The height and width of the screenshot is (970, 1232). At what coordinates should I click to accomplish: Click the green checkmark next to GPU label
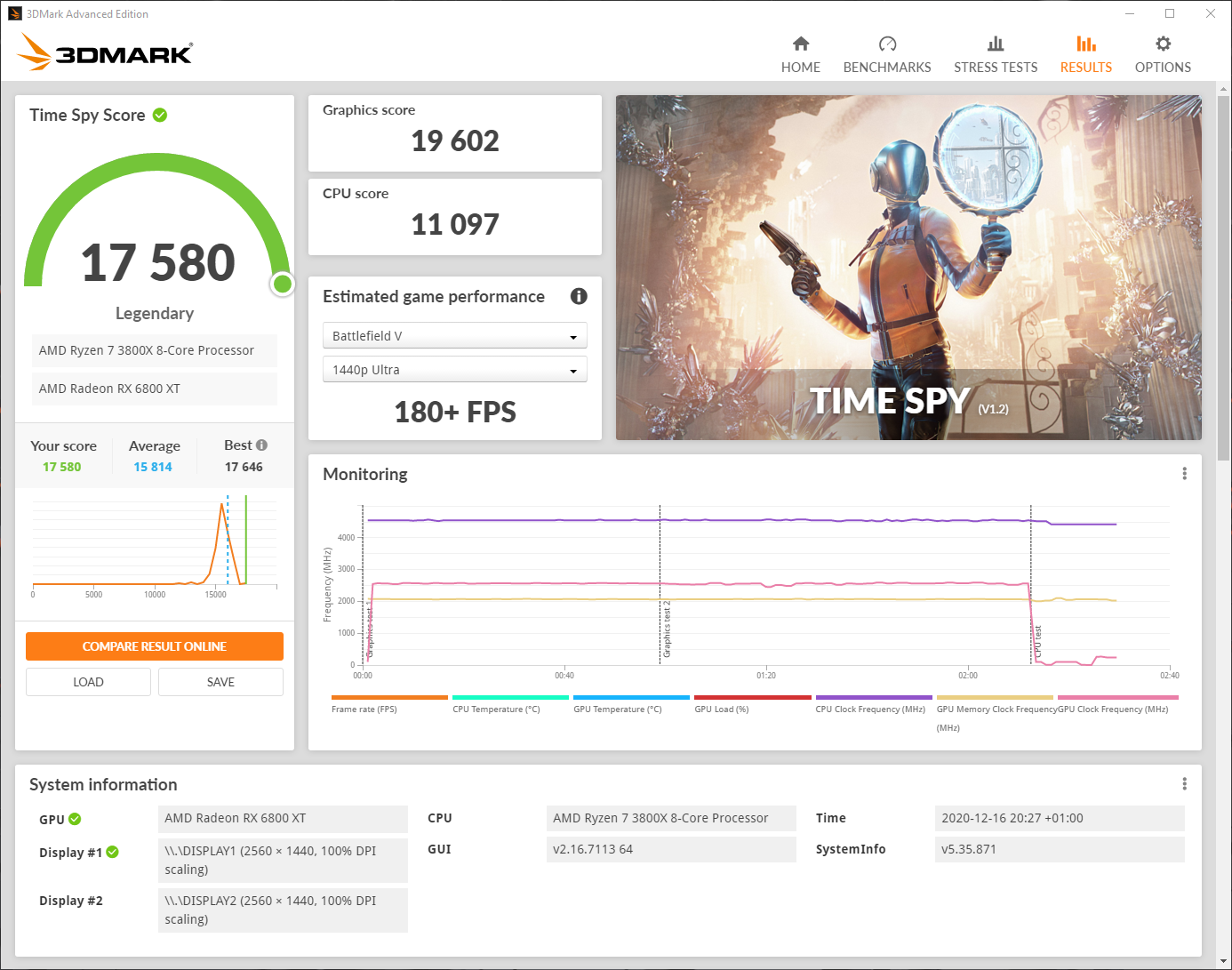coord(75,819)
